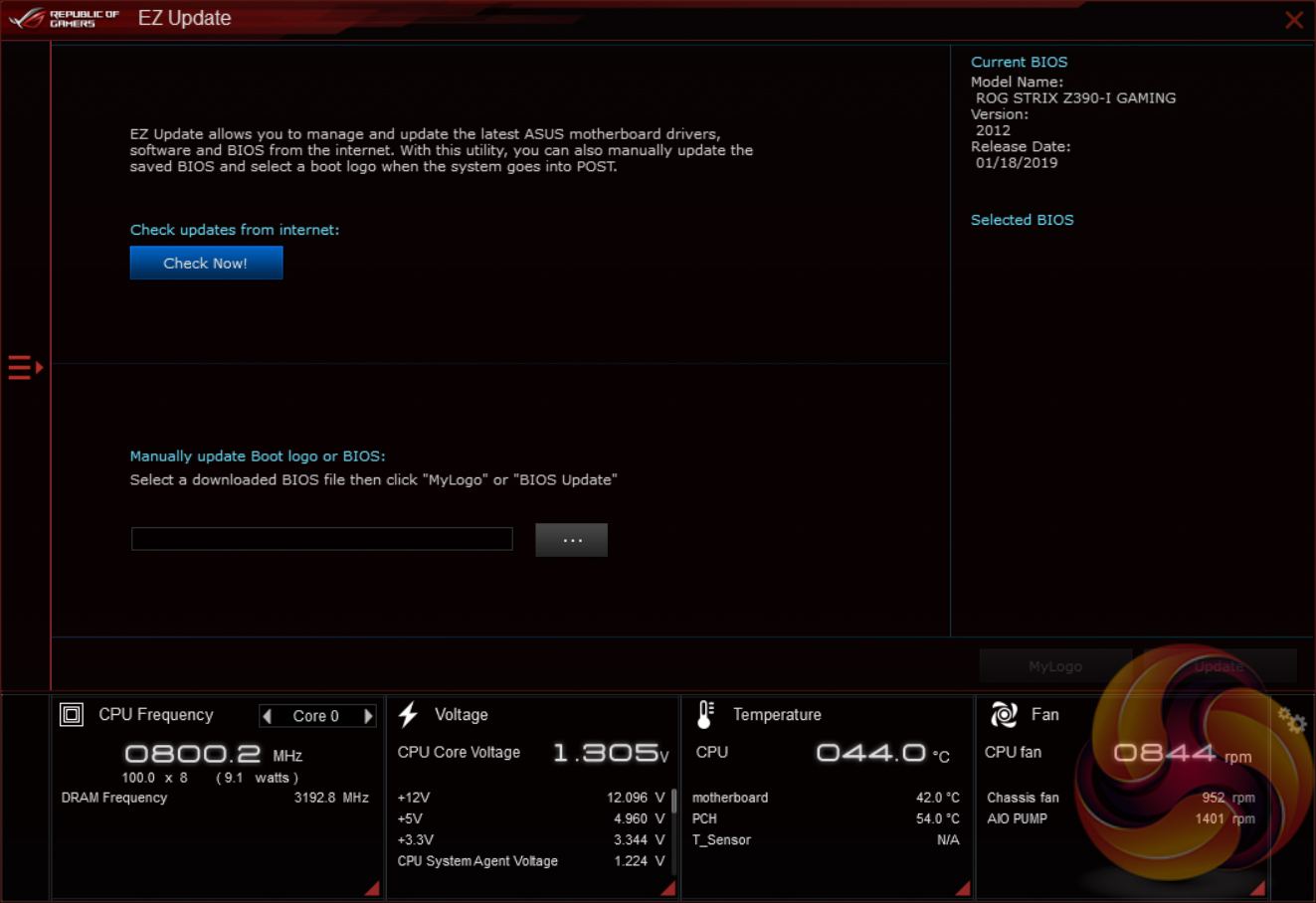Click the "AIO PUMP" row
This screenshot has height=903, width=1316.
tap(1121, 818)
